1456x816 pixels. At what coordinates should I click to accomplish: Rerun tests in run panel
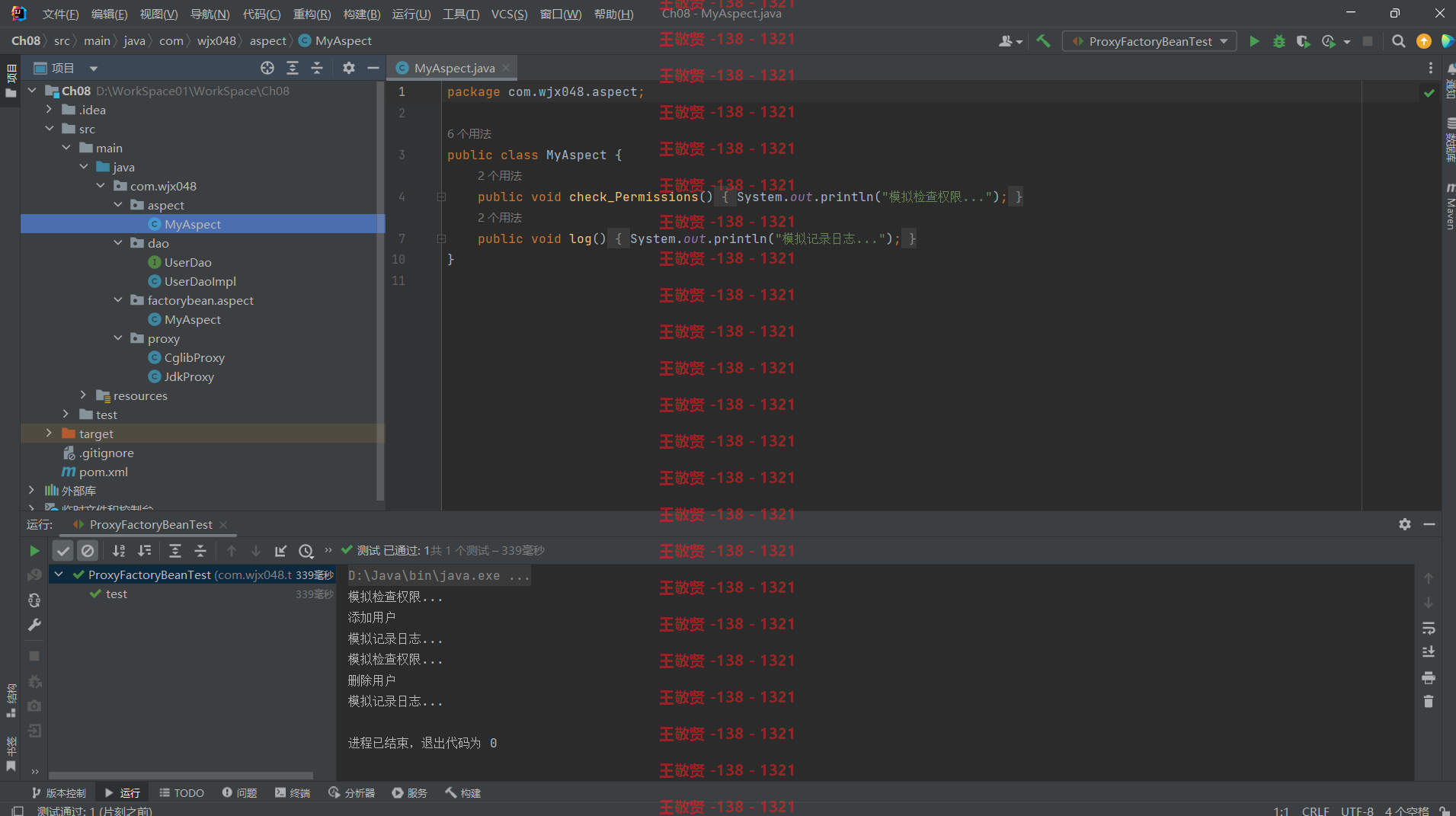34,550
